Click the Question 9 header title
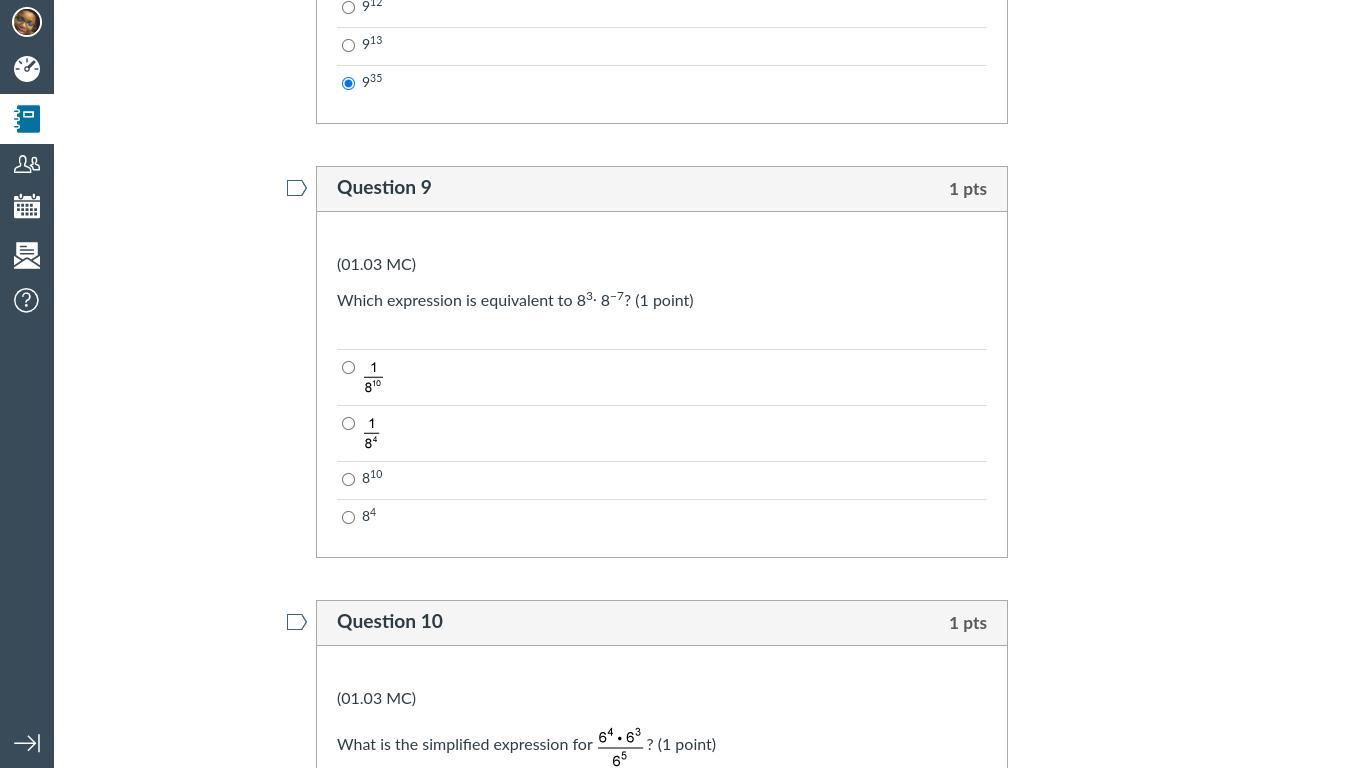This screenshot has width=1366, height=768. point(384,188)
